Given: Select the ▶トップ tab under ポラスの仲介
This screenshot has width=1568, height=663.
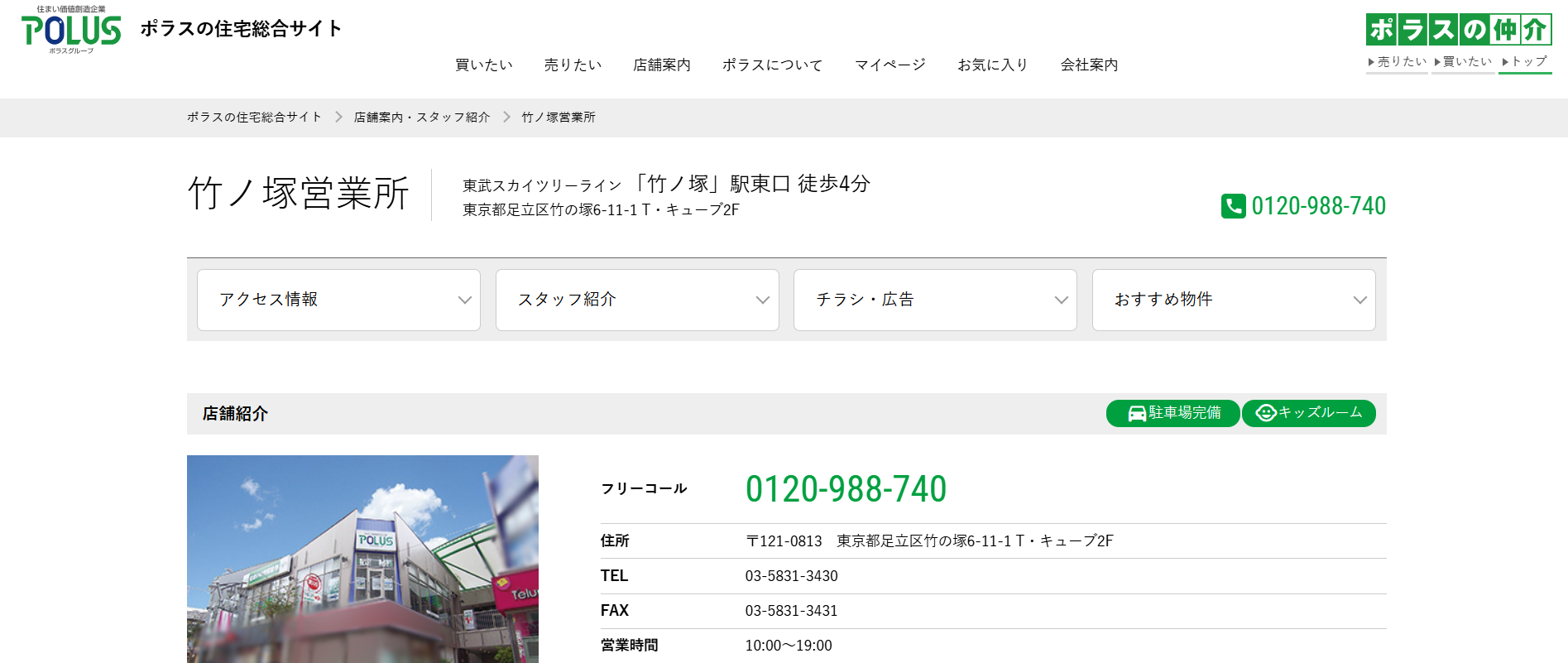Looking at the screenshot, I should [x=1525, y=62].
